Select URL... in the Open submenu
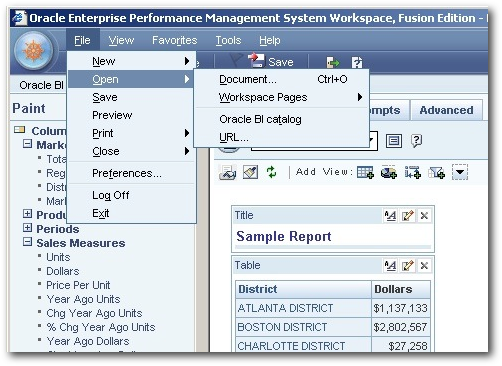The width and height of the screenshot is (502, 366). pyautogui.click(x=282, y=137)
